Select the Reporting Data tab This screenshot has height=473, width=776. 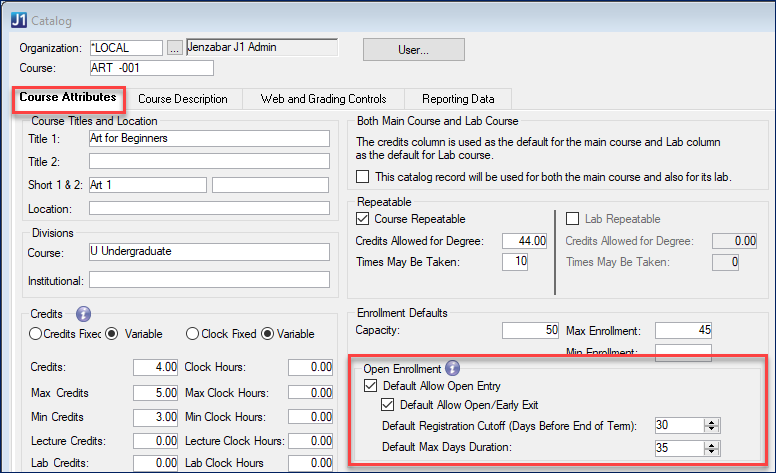tap(457, 99)
